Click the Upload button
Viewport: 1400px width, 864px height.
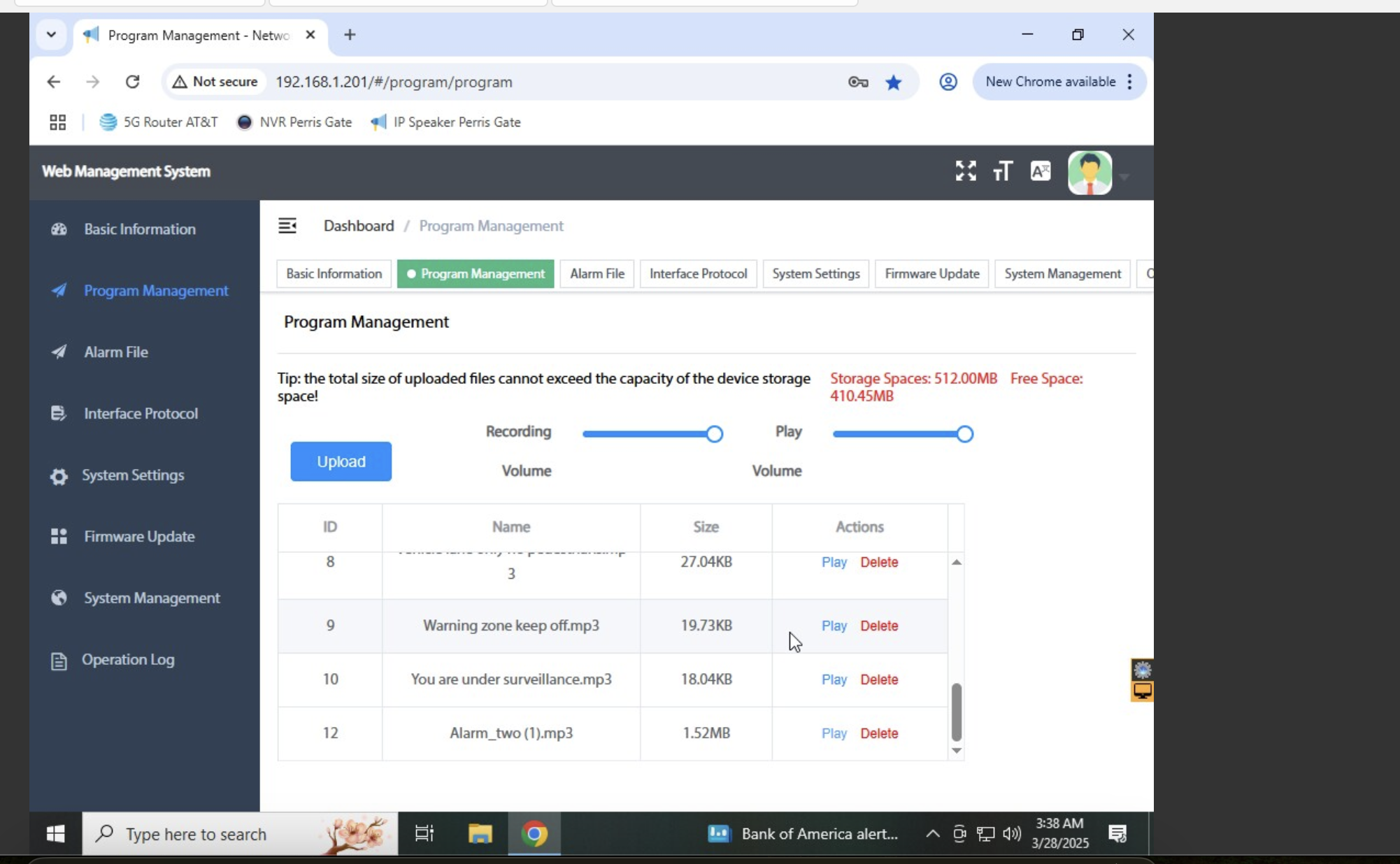pyautogui.click(x=341, y=461)
